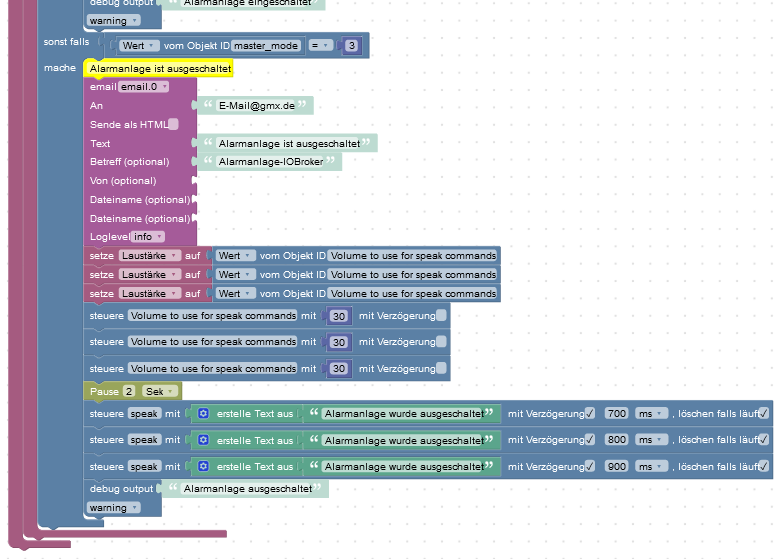Open Wert dropdown in the first setze block
The image size is (783, 559).
tap(235, 256)
